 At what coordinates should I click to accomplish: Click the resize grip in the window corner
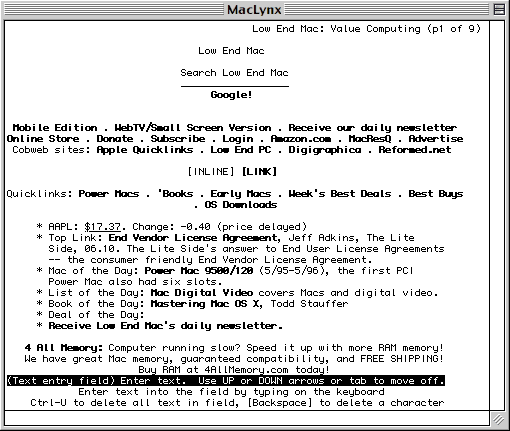point(498,419)
